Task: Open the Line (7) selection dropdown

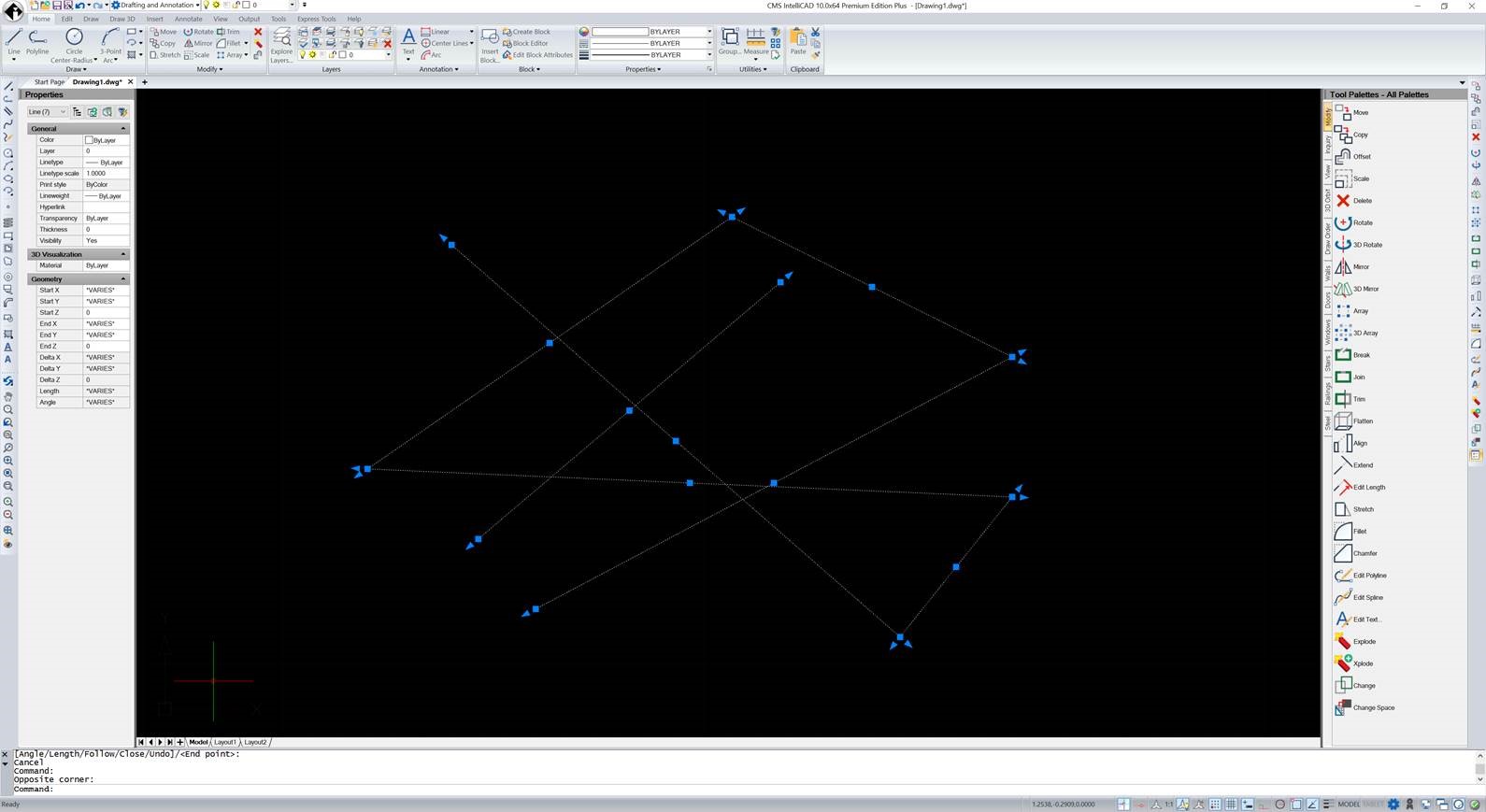Action: point(47,112)
